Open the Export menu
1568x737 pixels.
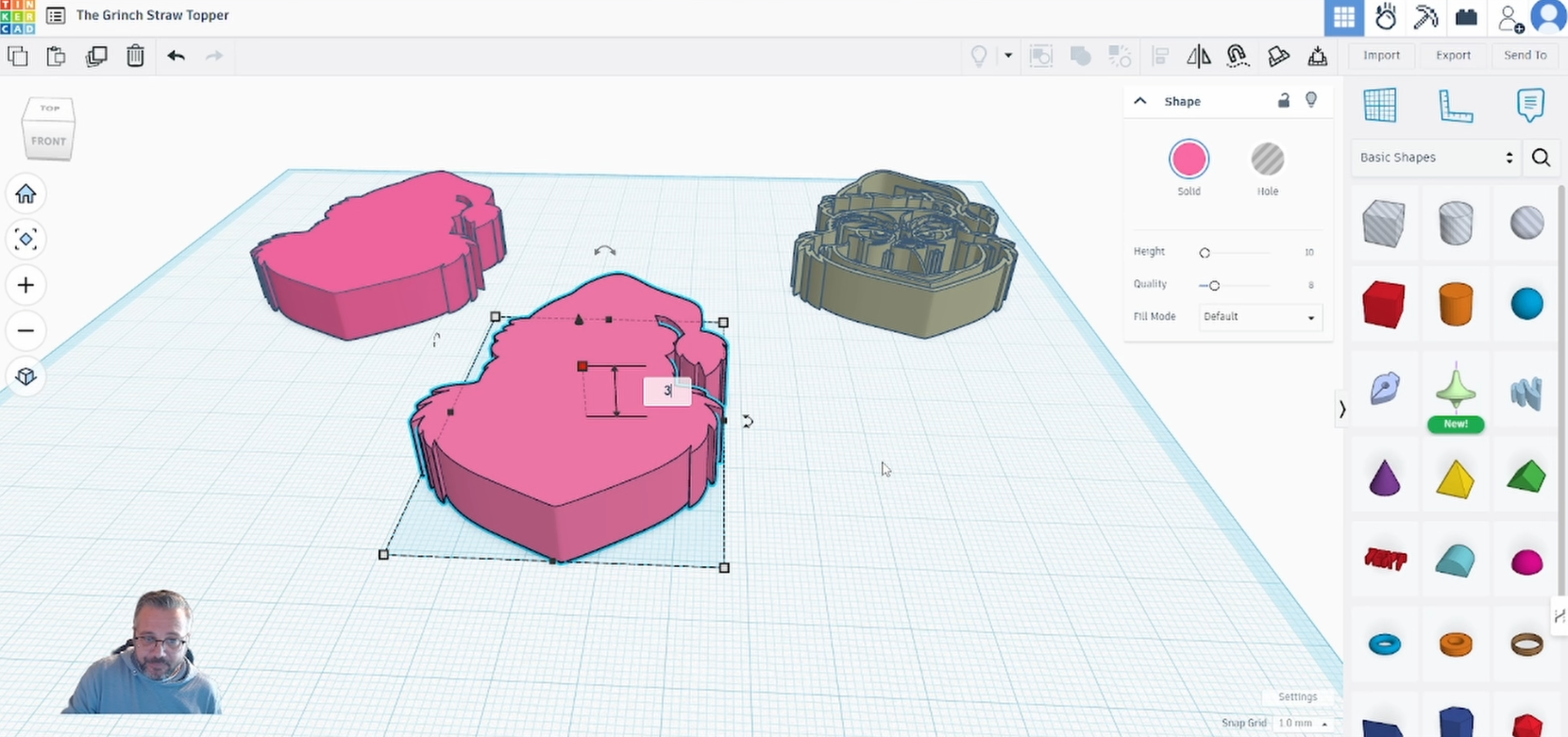pos(1453,56)
